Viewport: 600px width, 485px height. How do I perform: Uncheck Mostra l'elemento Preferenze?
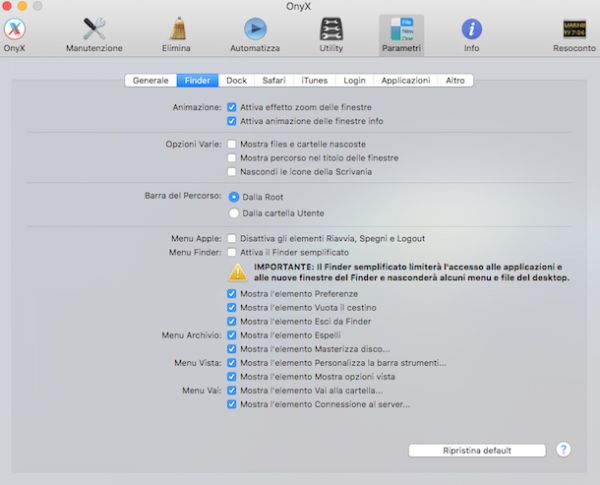click(232, 294)
